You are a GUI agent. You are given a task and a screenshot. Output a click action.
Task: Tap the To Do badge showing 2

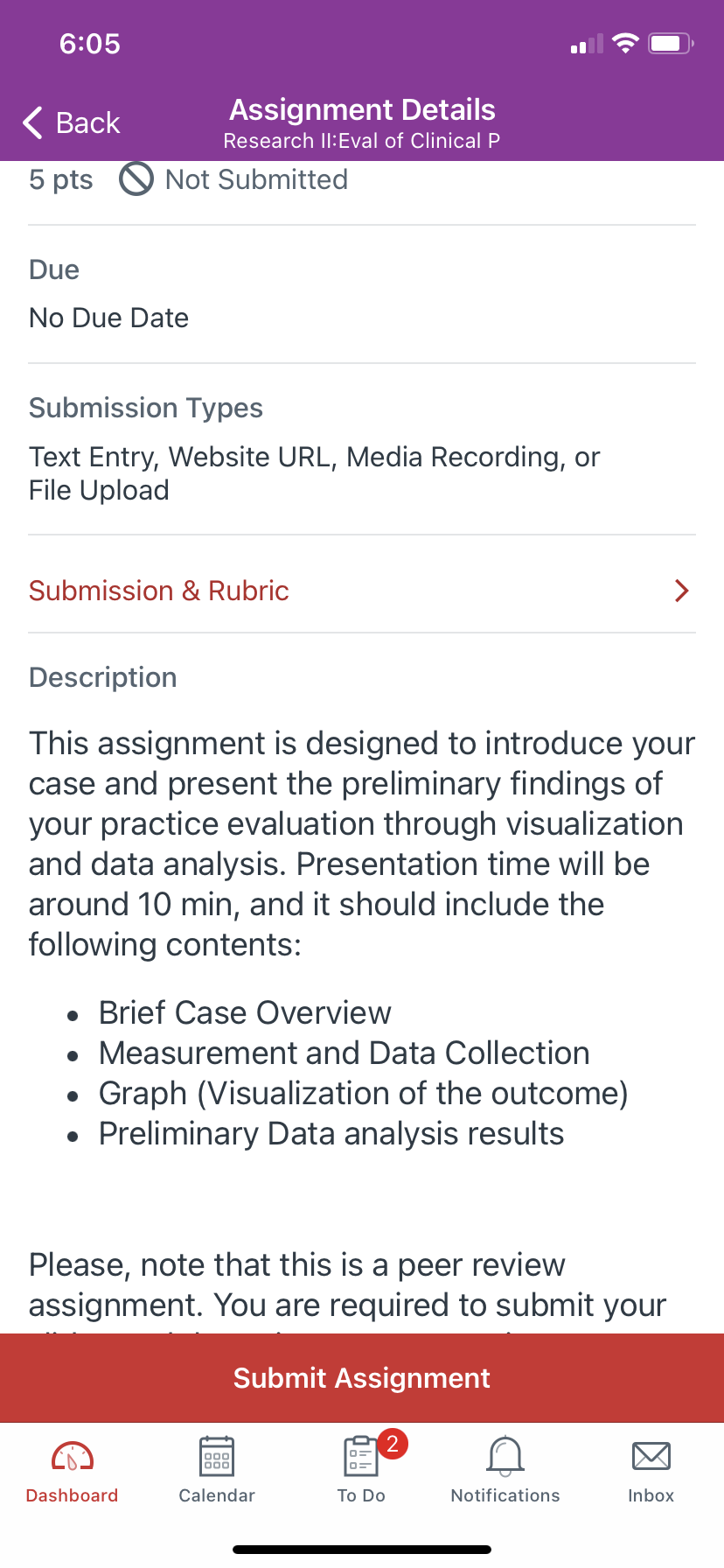[393, 1444]
